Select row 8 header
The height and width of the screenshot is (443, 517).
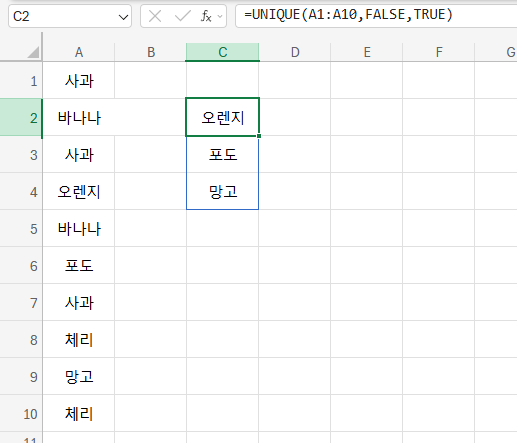21,339
